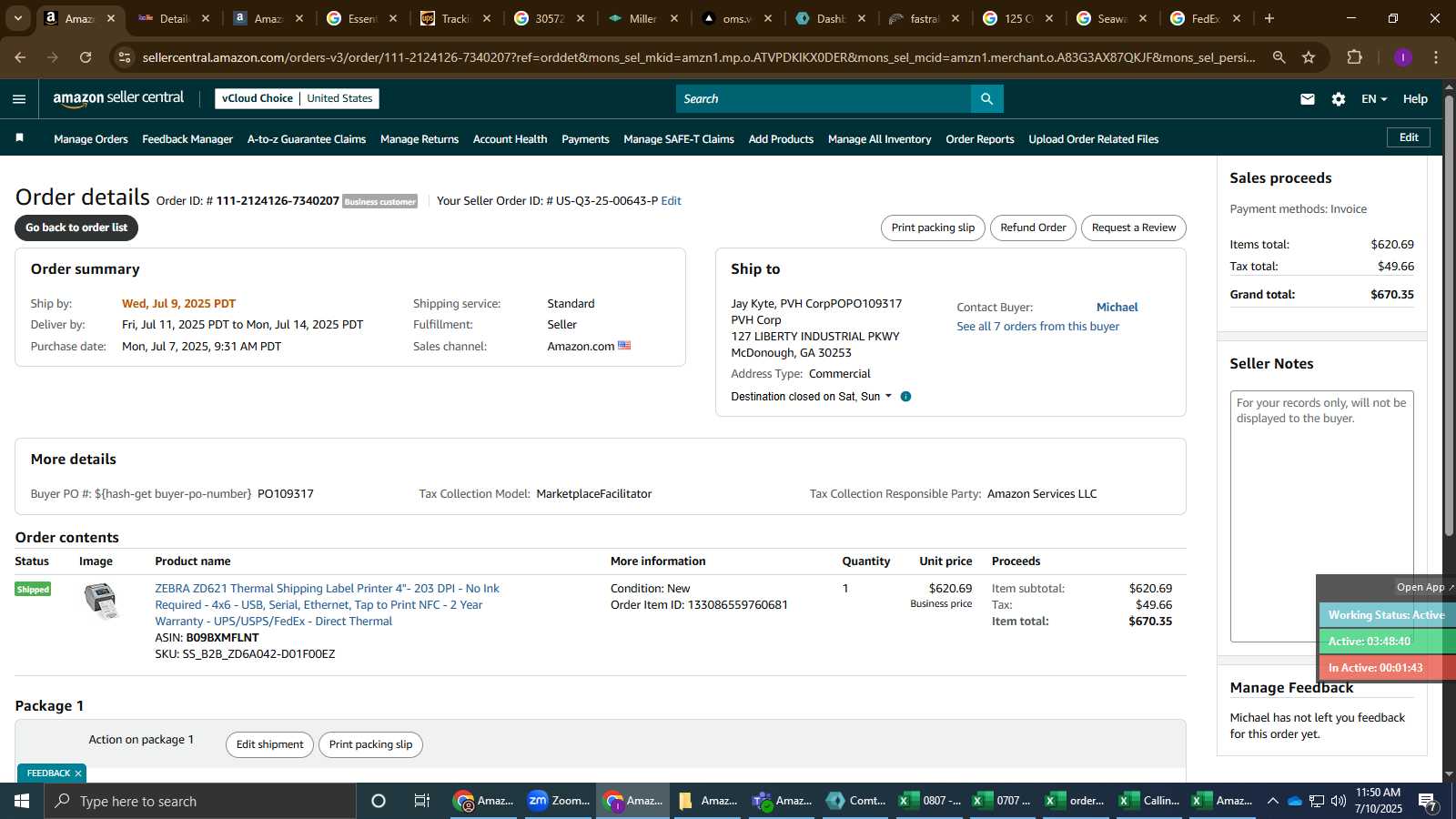Click the volume speaker tray icon
The image size is (1456, 819).
click(x=1339, y=801)
